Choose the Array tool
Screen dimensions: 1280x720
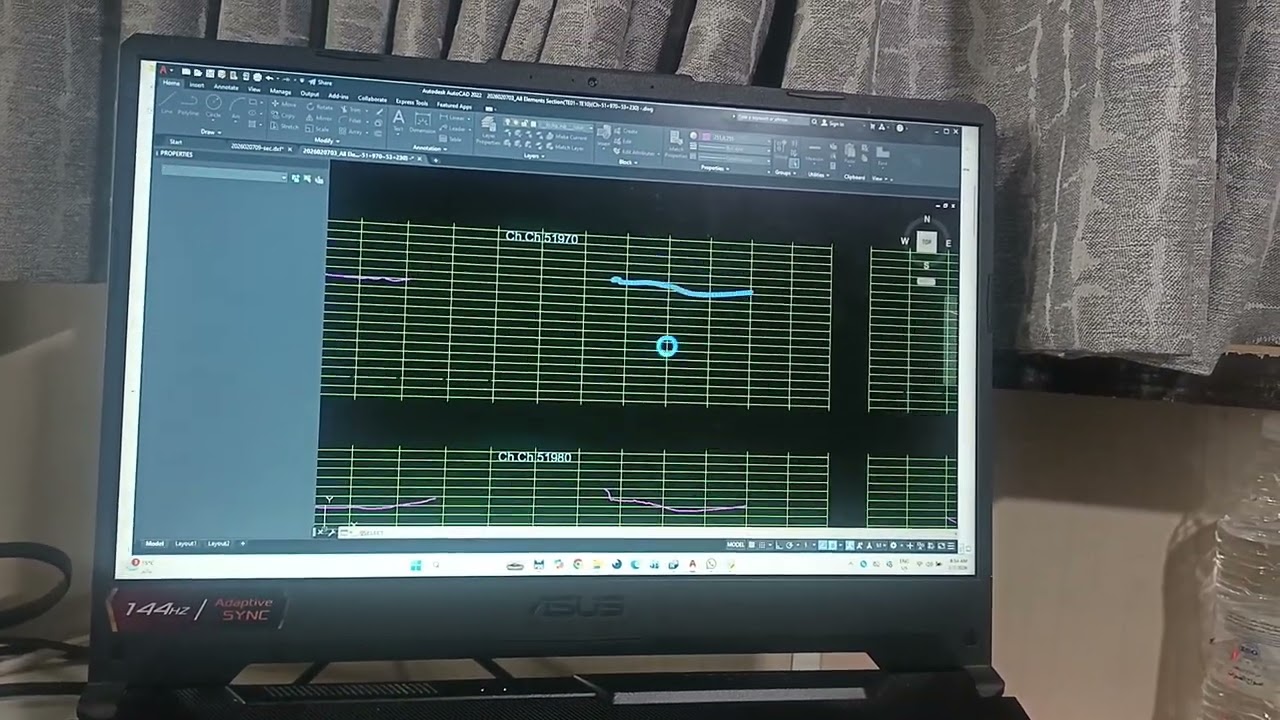351,131
